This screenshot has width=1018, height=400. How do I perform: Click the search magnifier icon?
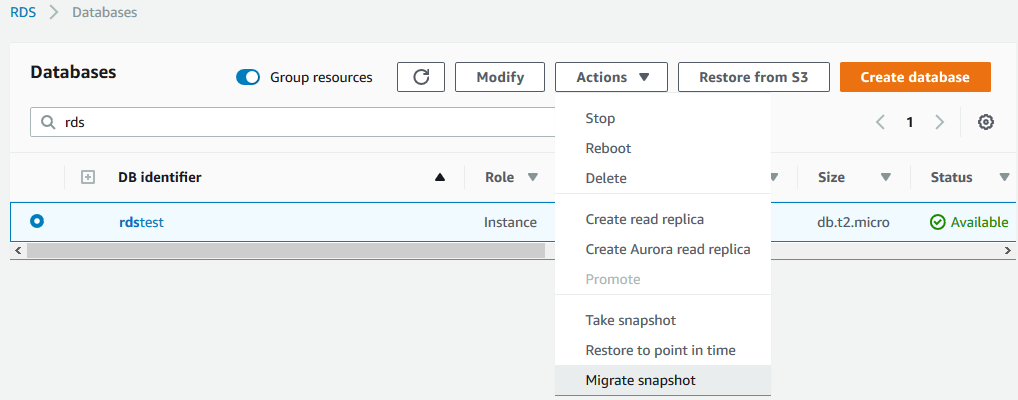click(48, 122)
